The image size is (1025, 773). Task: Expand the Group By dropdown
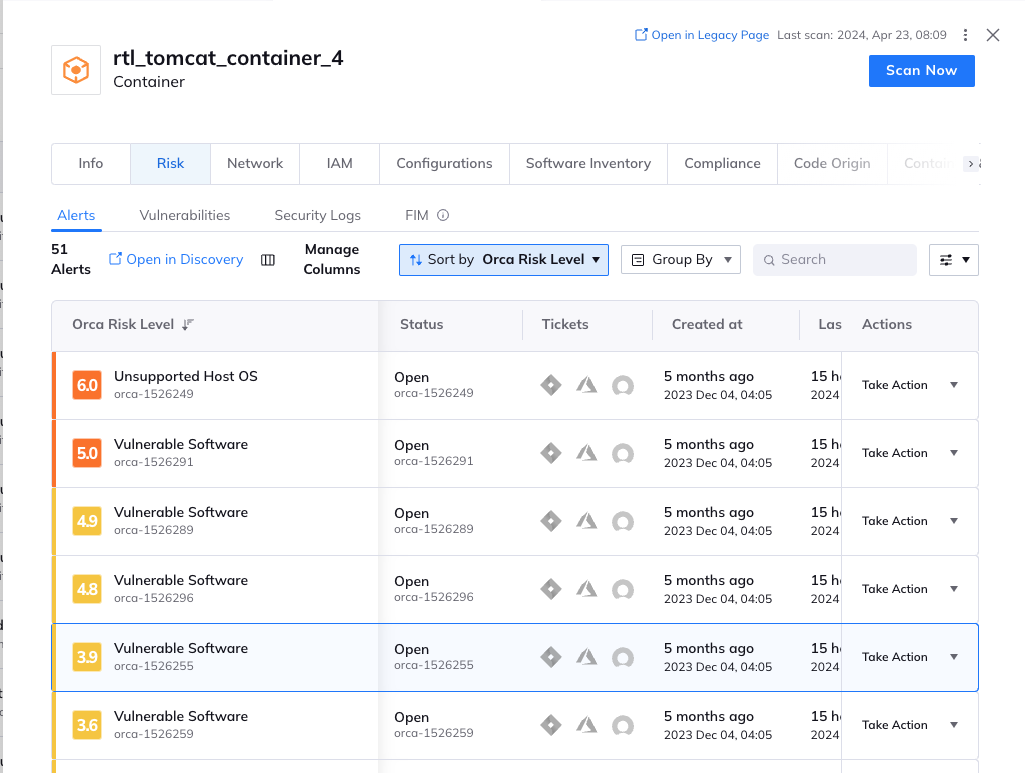681,260
